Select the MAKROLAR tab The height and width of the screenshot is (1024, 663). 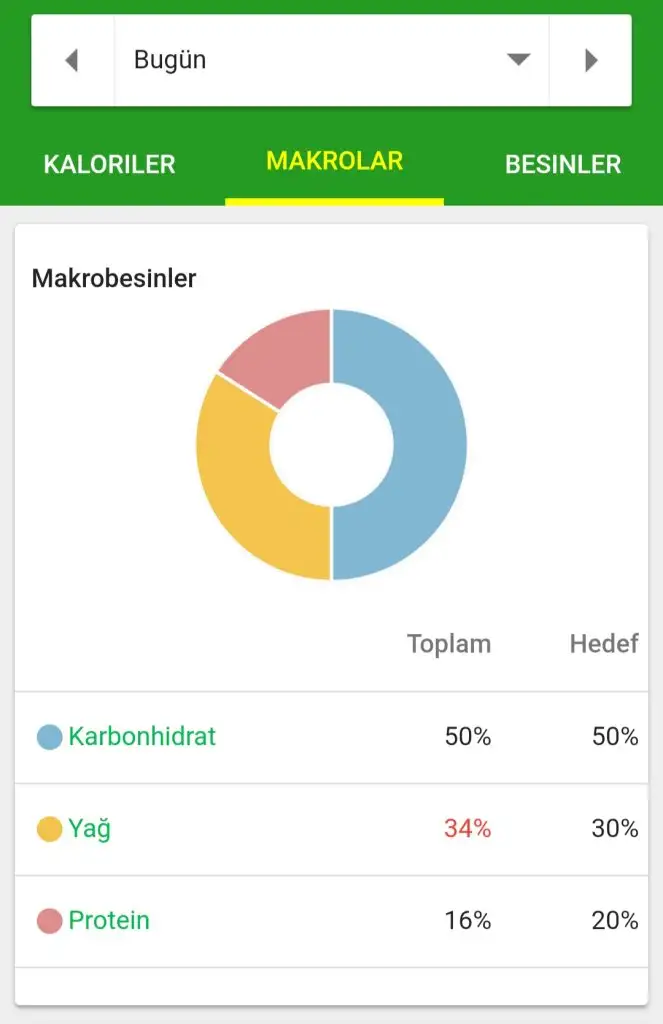pyautogui.click(x=334, y=161)
